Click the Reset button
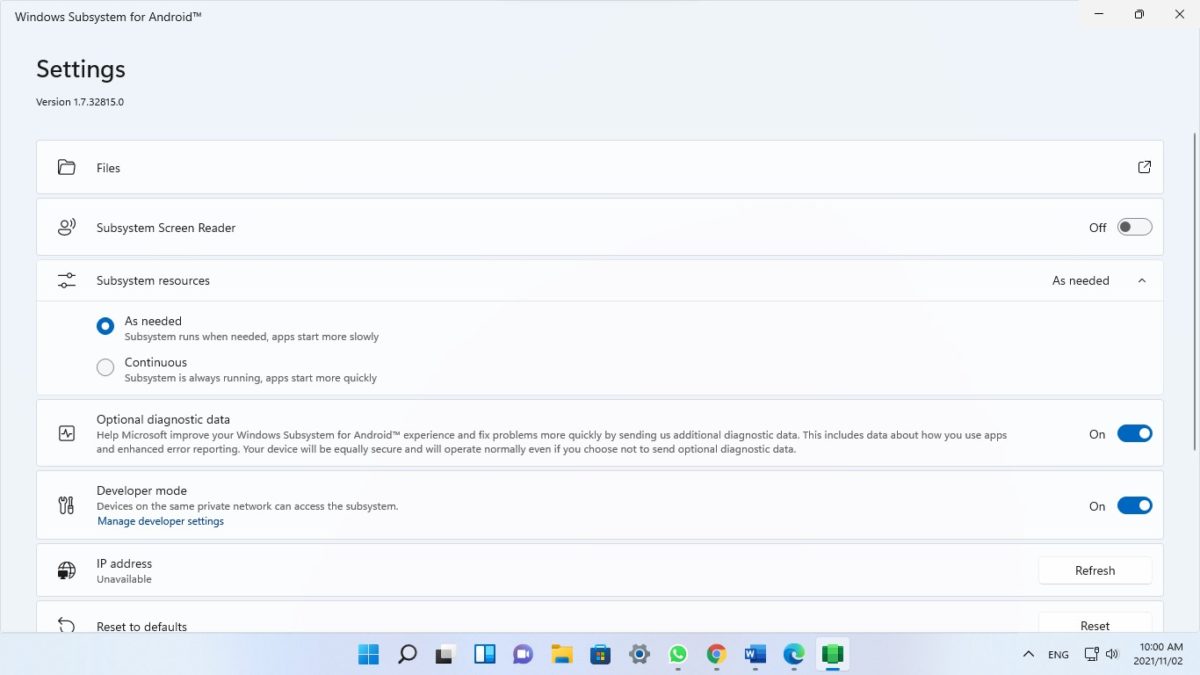 tap(1095, 624)
